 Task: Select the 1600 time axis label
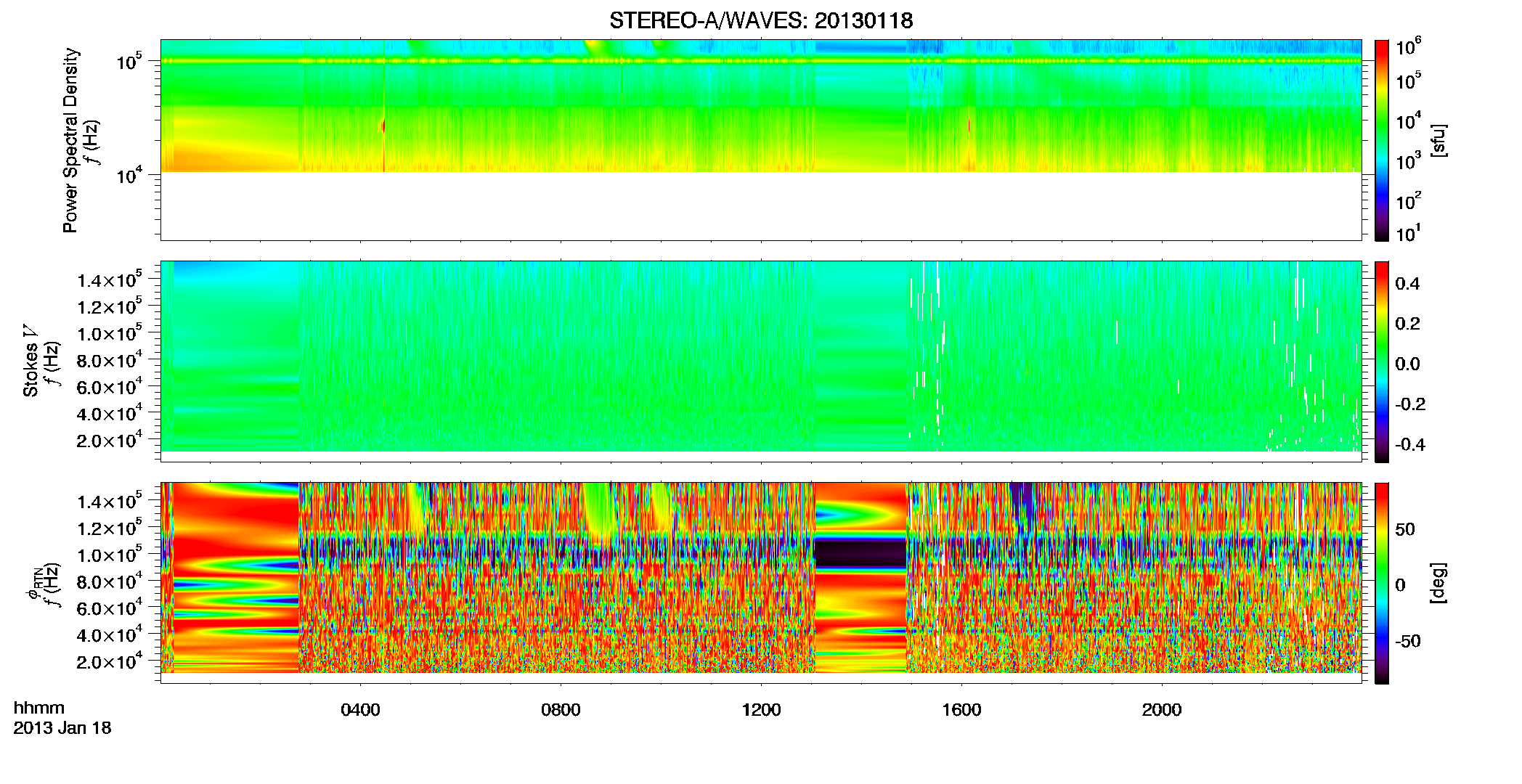click(x=961, y=710)
